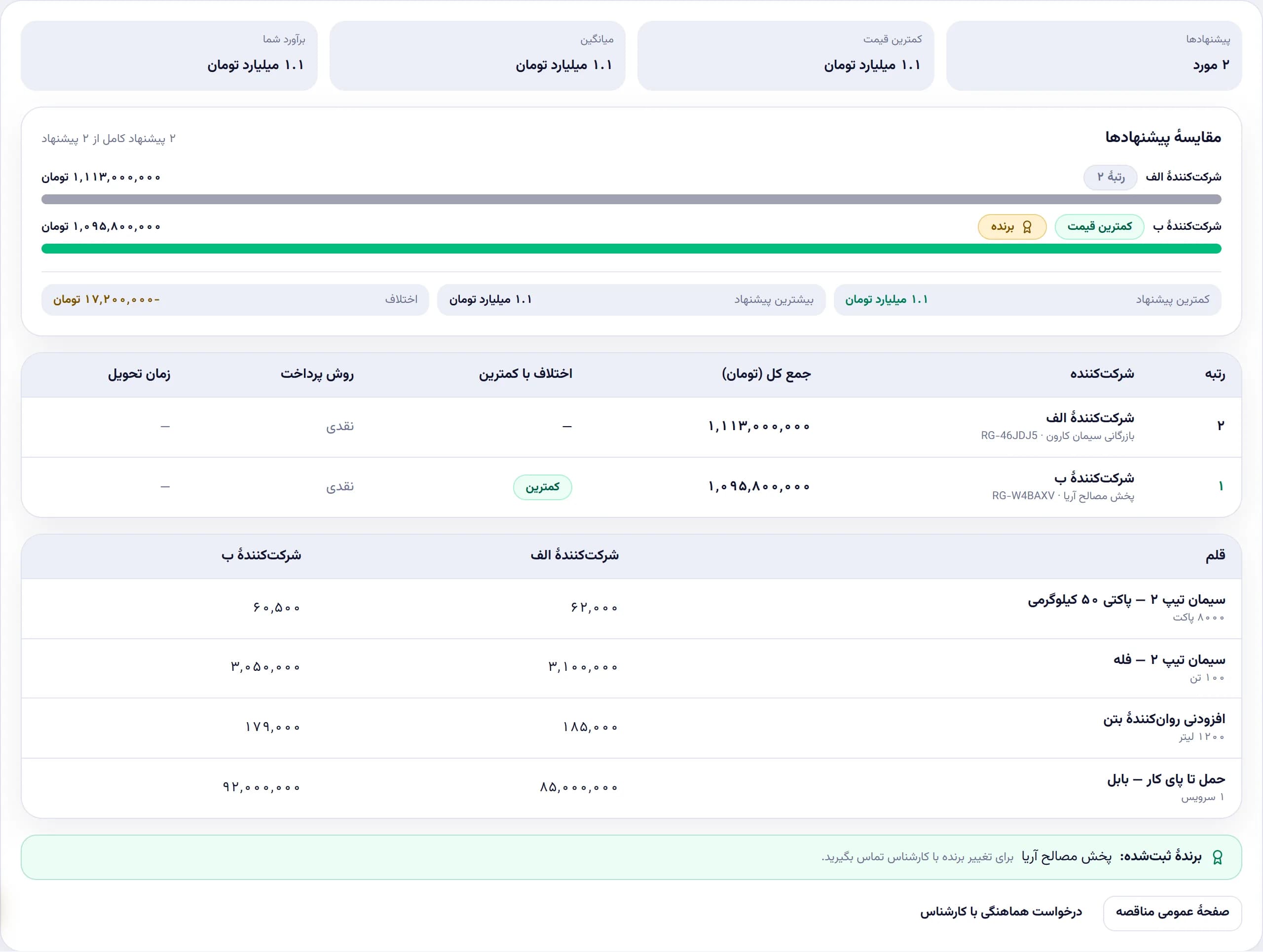Click the قلم column header
The width and height of the screenshot is (1263, 952).
tap(1215, 555)
